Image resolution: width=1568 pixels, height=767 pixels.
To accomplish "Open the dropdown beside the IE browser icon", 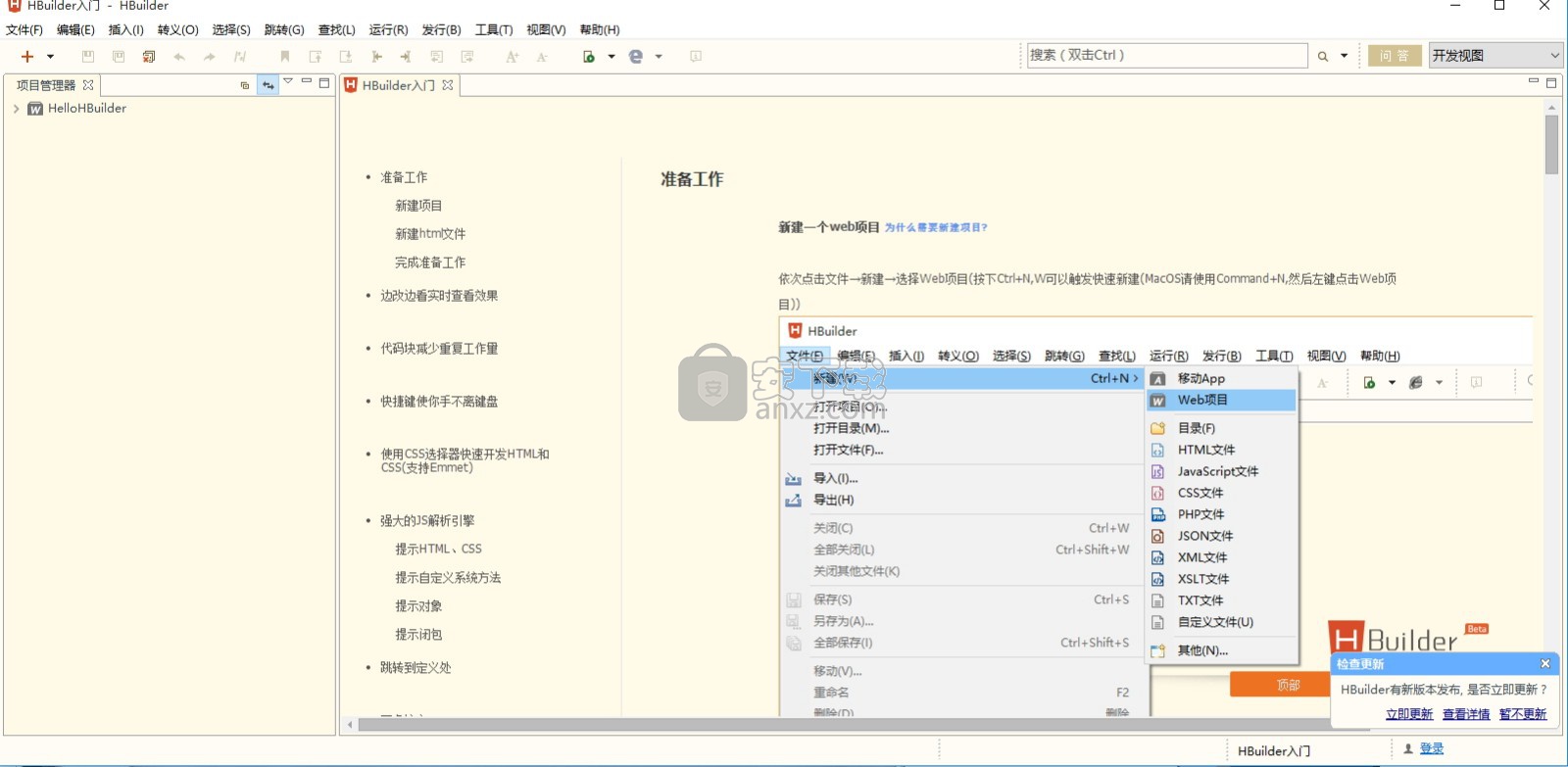I will pos(659,57).
